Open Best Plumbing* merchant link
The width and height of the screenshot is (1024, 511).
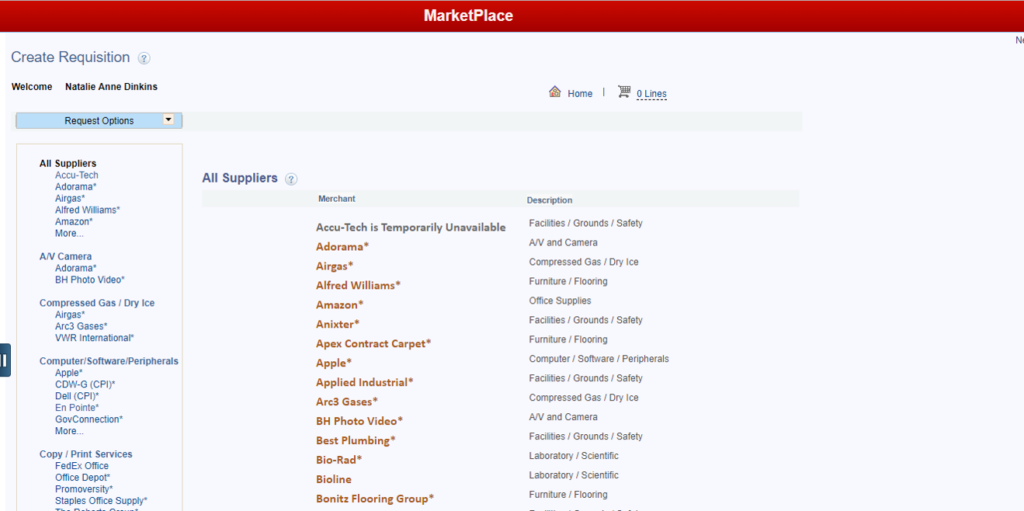tap(356, 440)
